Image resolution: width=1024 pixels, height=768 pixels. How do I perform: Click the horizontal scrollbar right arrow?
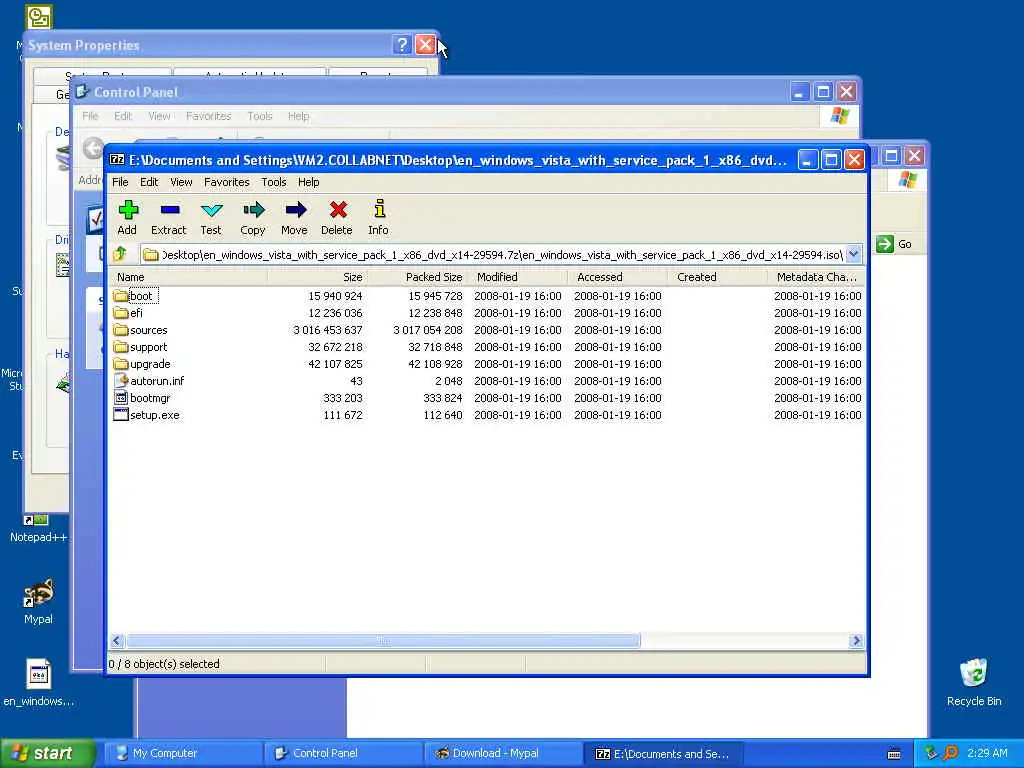(856, 641)
